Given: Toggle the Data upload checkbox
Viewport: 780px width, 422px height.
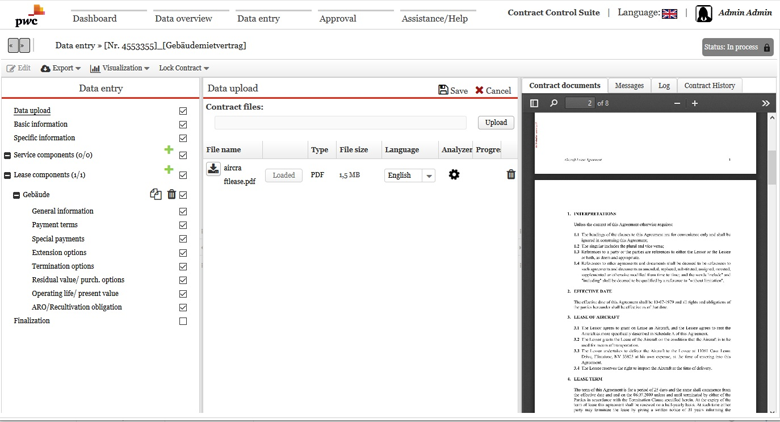Looking at the screenshot, I should [x=183, y=111].
